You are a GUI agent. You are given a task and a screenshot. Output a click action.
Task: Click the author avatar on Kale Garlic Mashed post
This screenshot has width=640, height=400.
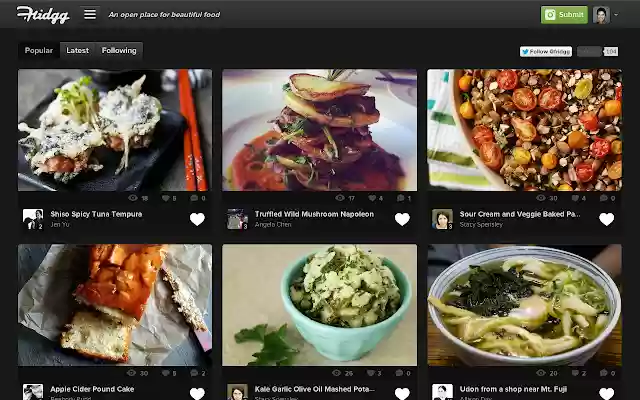tap(238, 392)
